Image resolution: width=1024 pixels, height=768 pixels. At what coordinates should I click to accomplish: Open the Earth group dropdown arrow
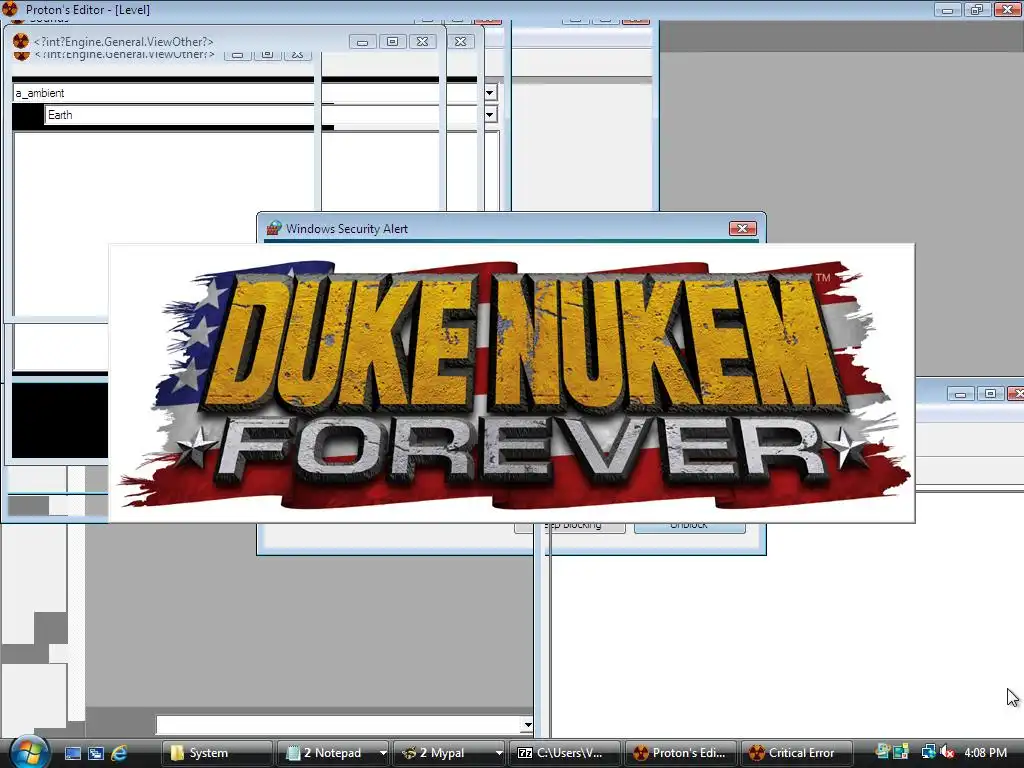coord(490,115)
